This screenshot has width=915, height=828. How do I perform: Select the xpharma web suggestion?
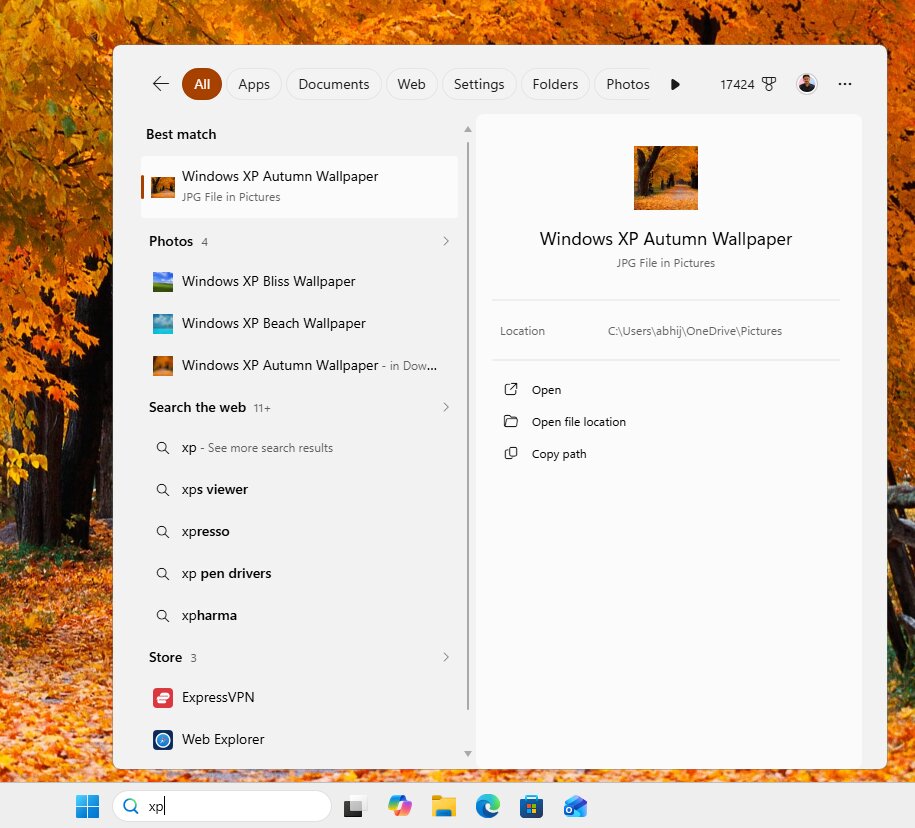(x=299, y=616)
